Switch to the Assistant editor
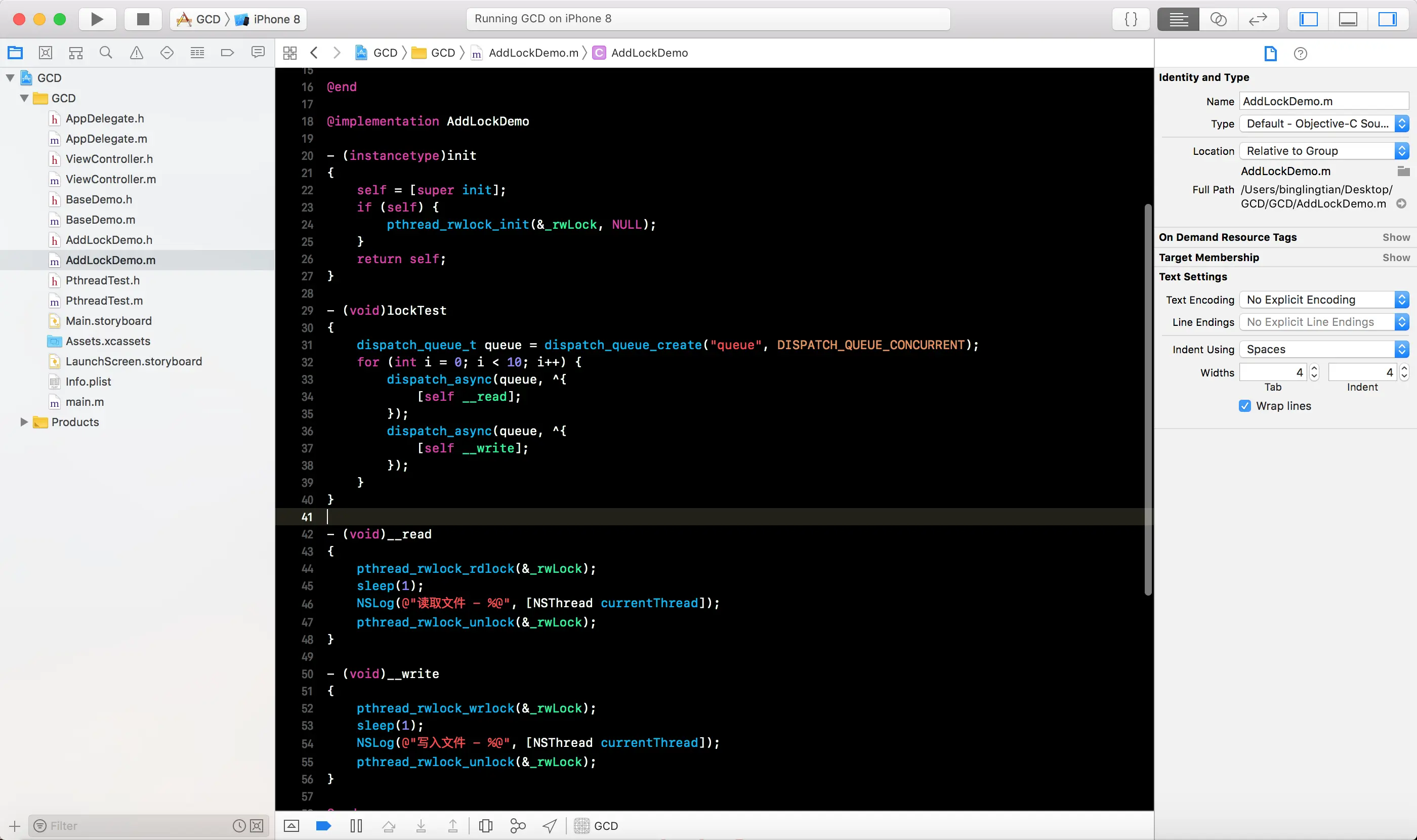 coord(1218,19)
